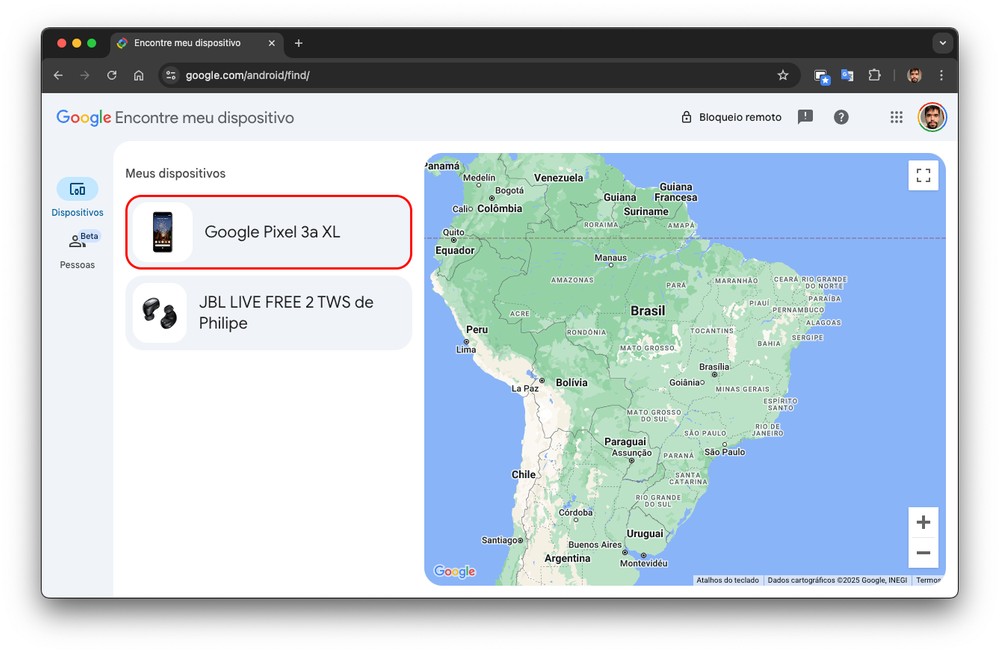
Task: Zoom in on the map
Action: coord(923,522)
